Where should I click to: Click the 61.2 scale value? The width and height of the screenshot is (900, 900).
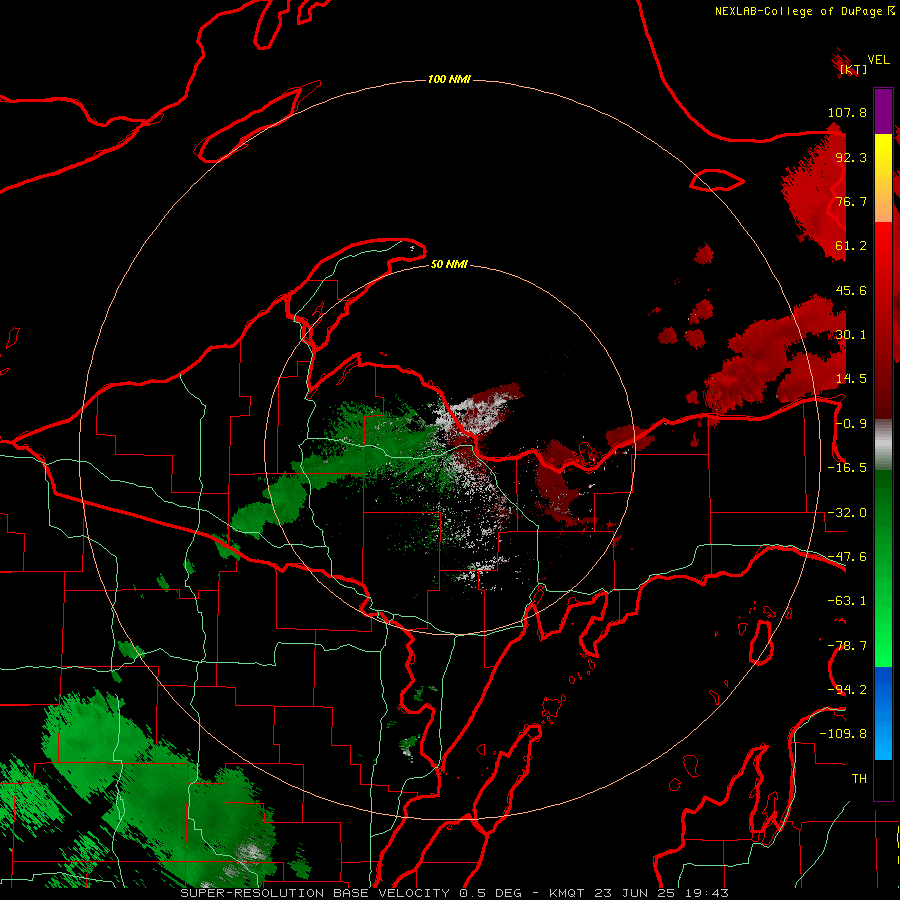pos(851,246)
